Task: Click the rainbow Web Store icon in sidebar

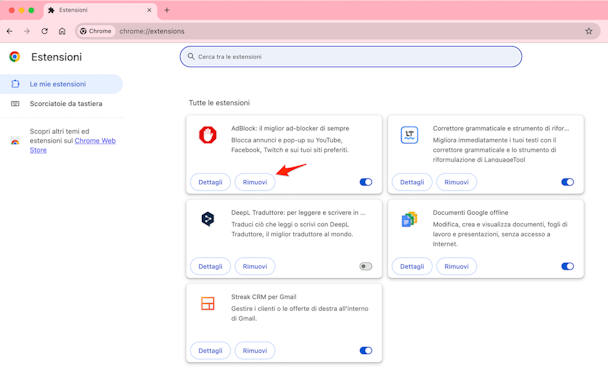Action: pyautogui.click(x=15, y=141)
